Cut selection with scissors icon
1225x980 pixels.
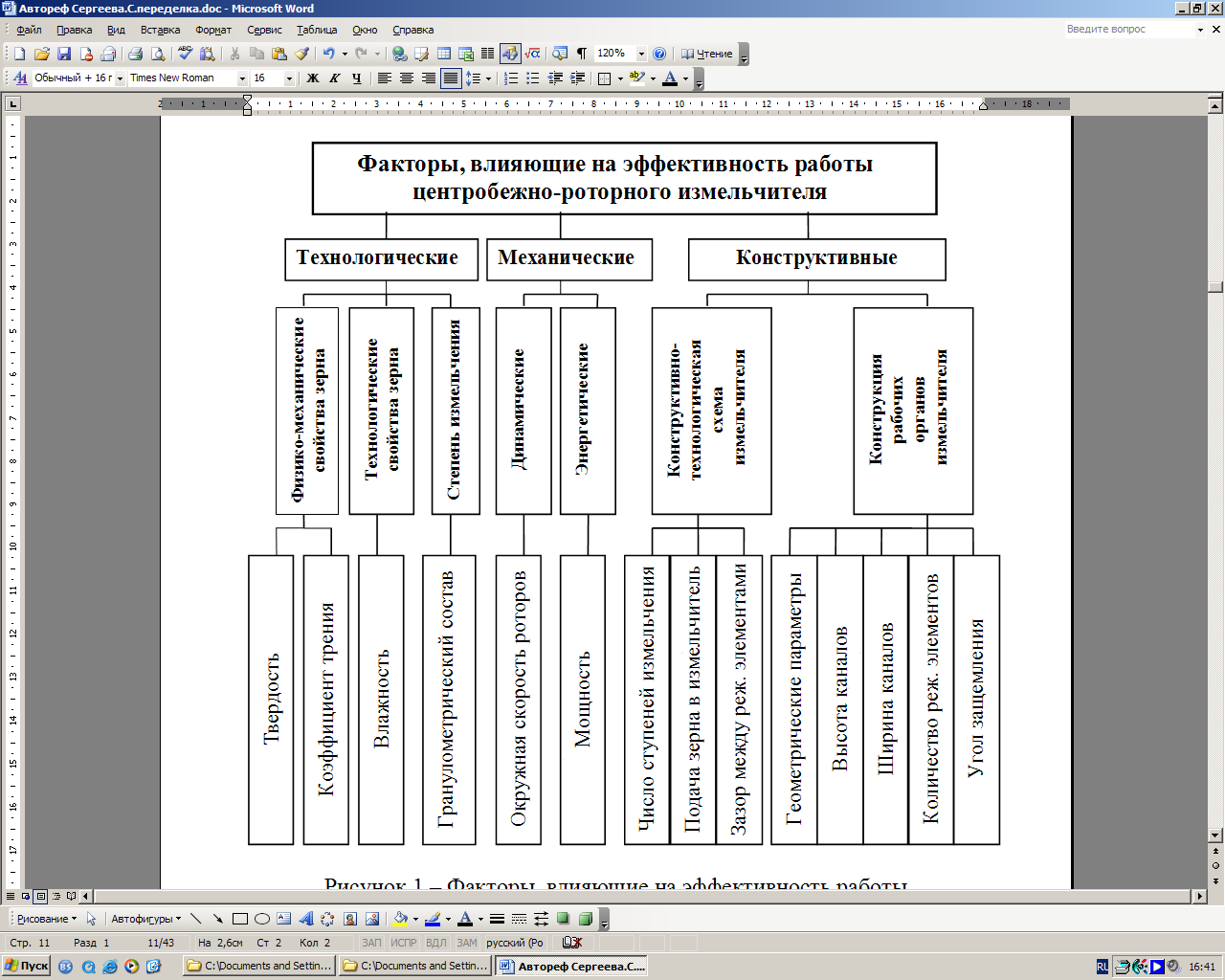coord(234,54)
